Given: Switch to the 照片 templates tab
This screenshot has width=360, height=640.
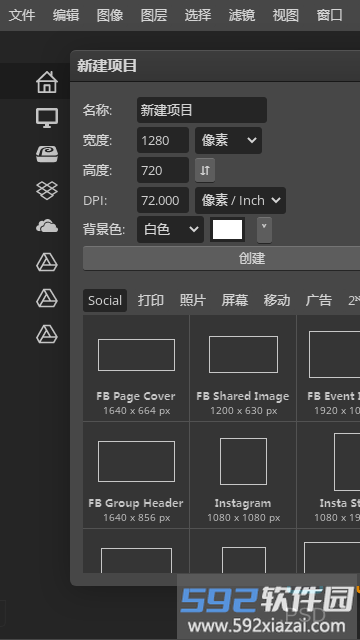Looking at the screenshot, I should click(x=193, y=300).
